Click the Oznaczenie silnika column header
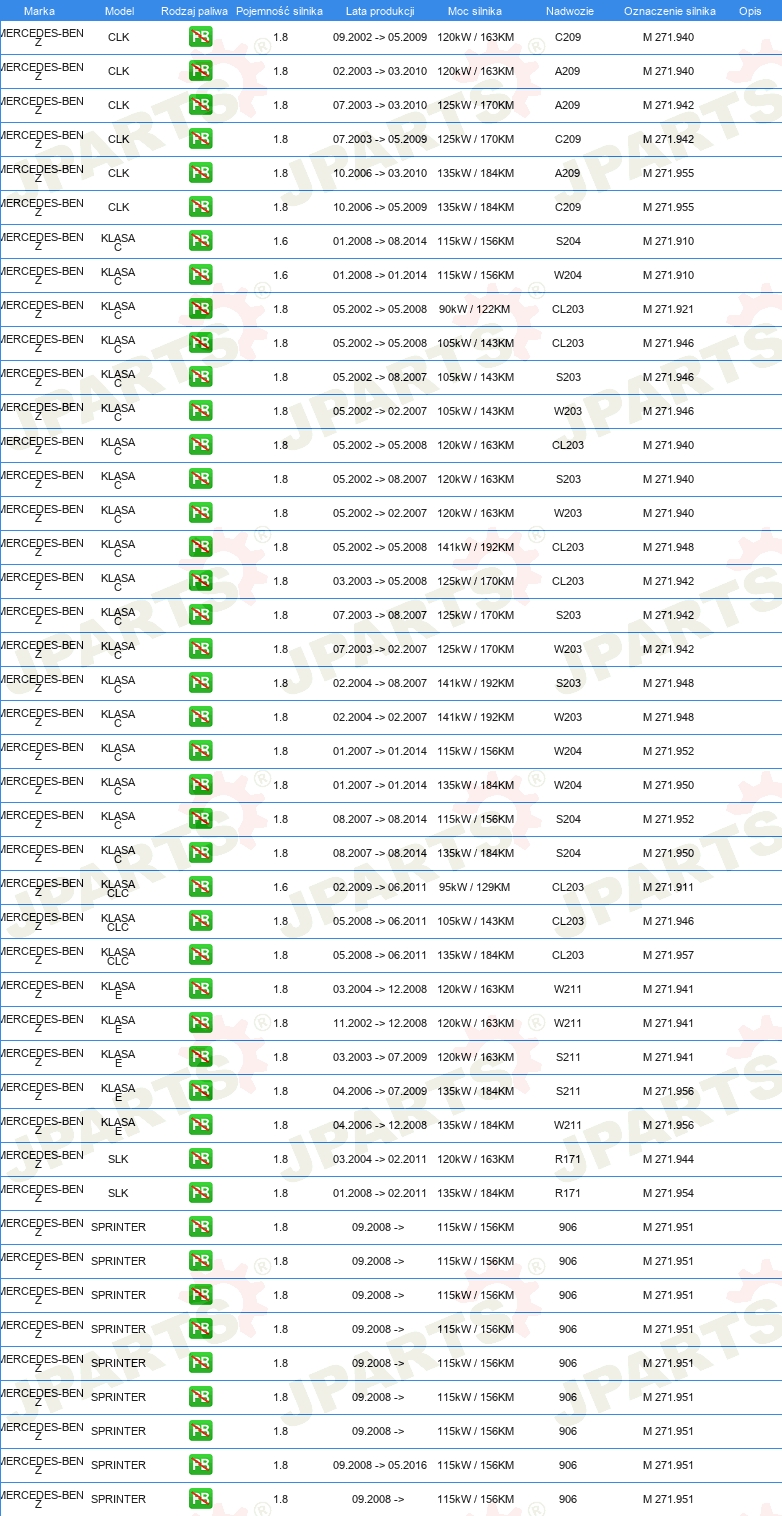782x1516 pixels. [670, 10]
